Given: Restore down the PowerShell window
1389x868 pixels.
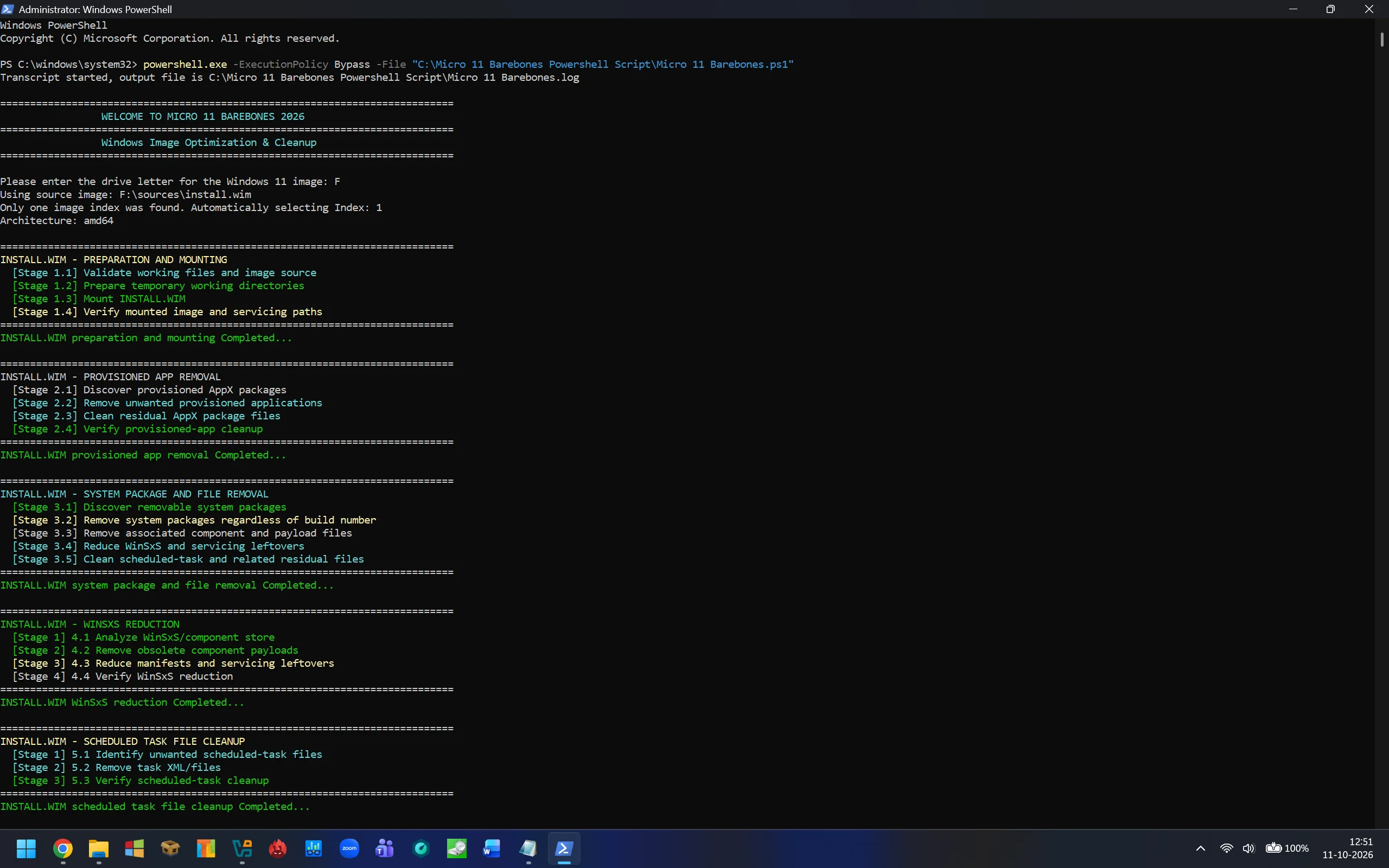Looking at the screenshot, I should point(1330,9).
